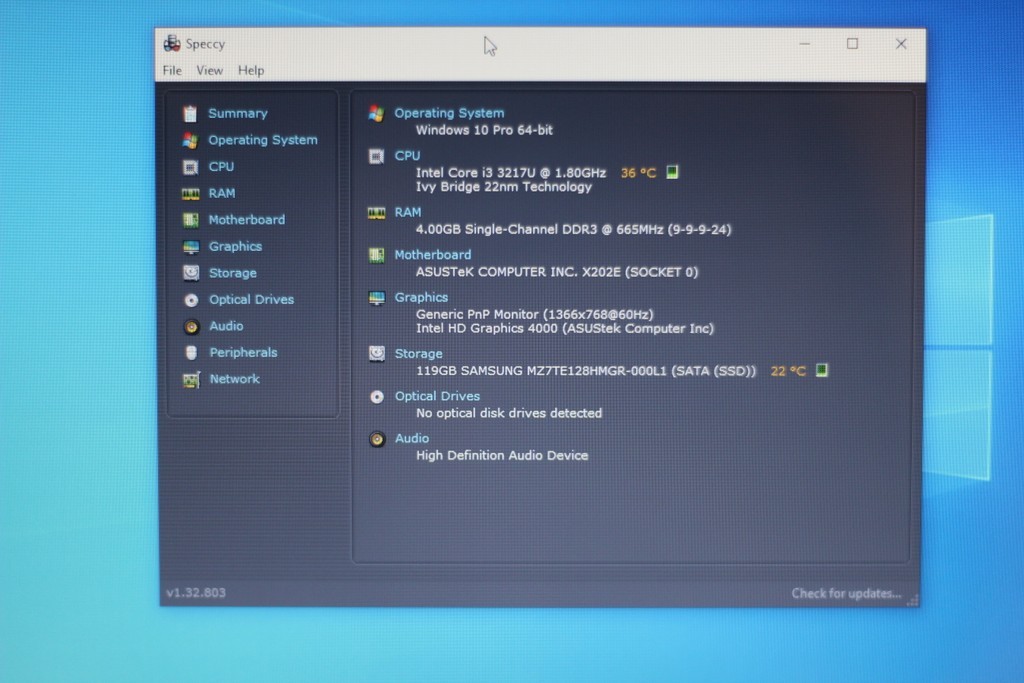Open the Help menu
1024x683 pixels.
tap(251, 71)
